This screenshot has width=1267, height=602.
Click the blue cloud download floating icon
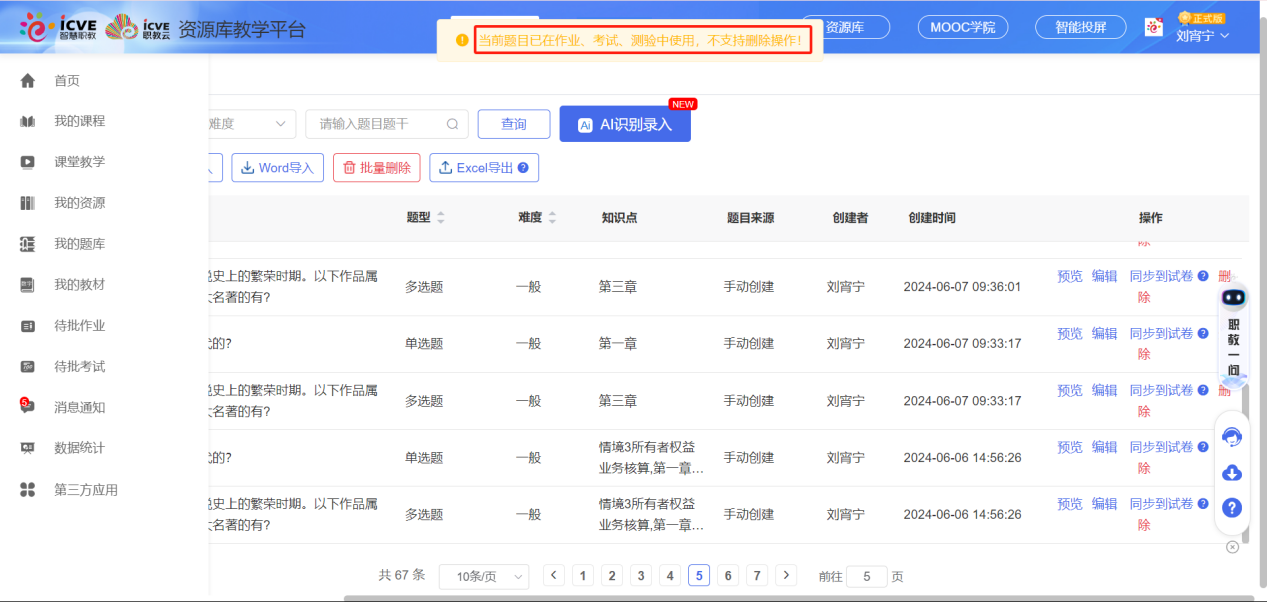(1232, 472)
